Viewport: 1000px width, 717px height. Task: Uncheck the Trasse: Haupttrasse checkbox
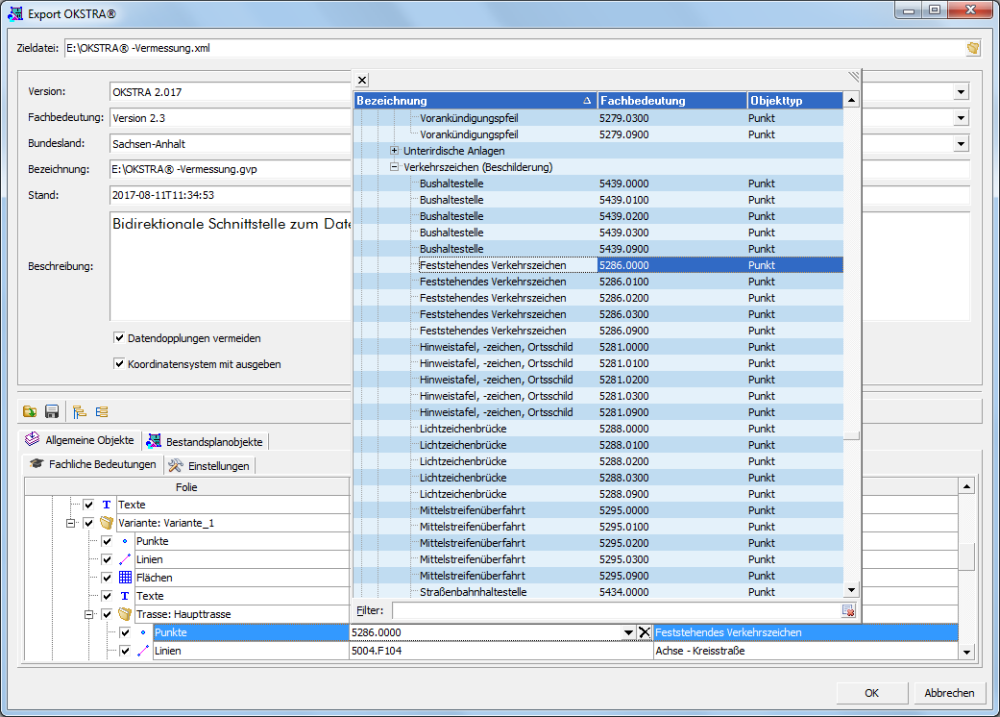coord(107,614)
